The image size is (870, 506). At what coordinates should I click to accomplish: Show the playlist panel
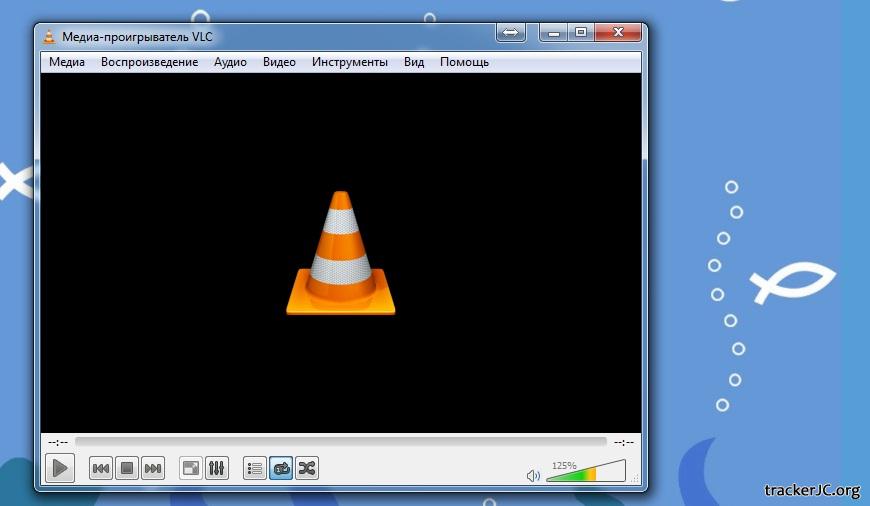pyautogui.click(x=255, y=468)
